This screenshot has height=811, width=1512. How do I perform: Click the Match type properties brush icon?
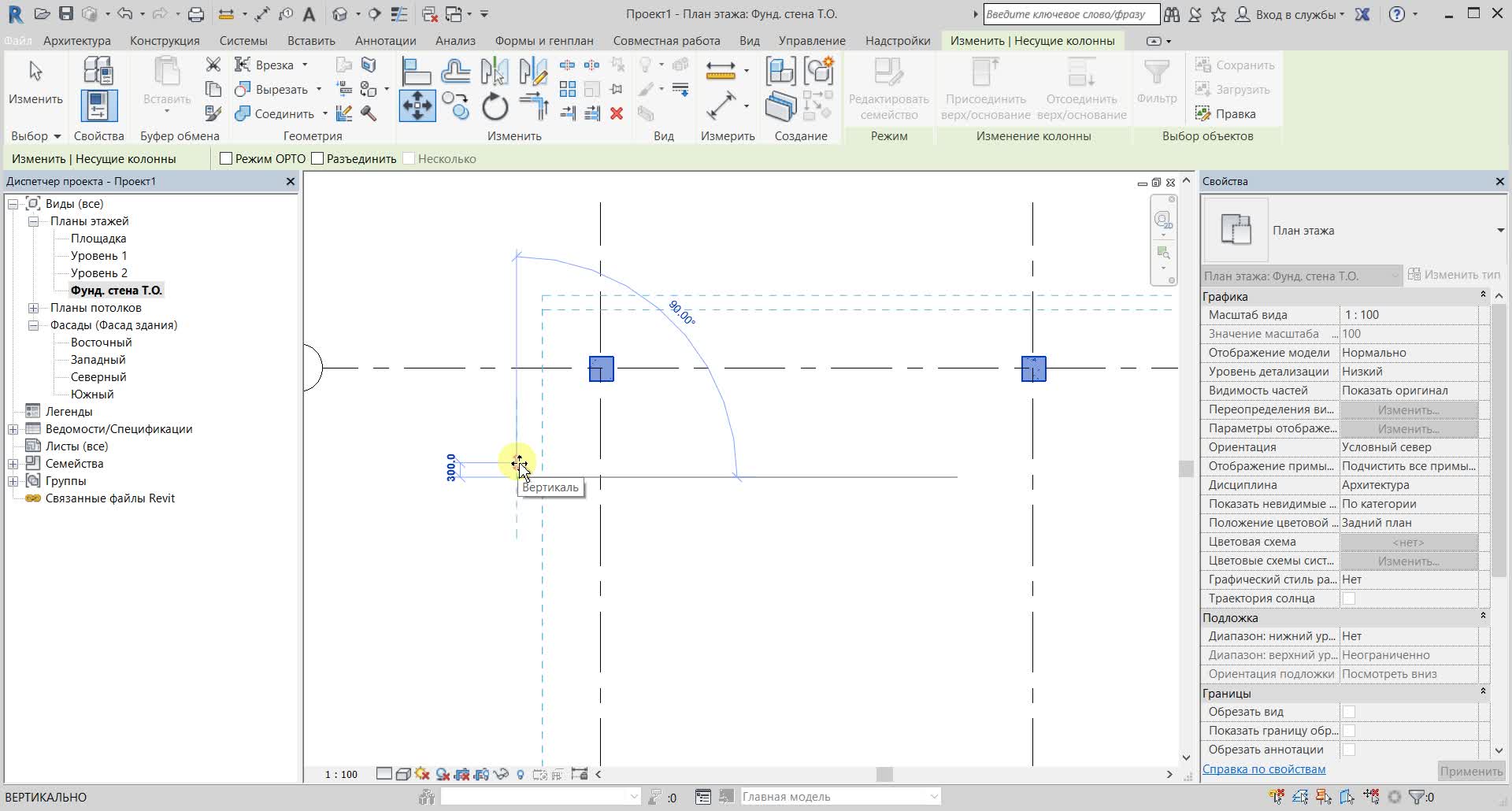pos(213,113)
